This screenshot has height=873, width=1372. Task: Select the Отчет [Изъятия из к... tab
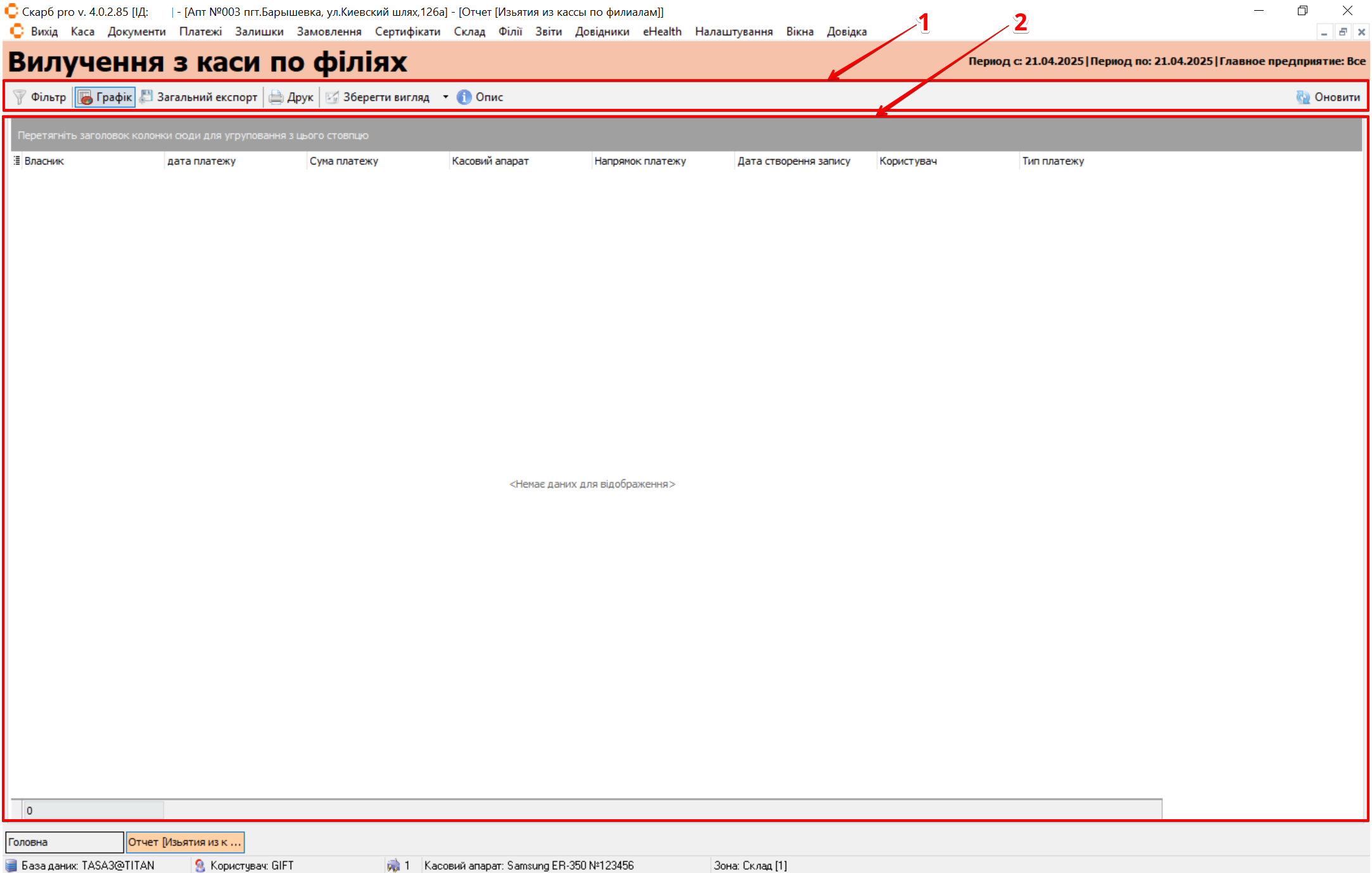click(x=185, y=842)
